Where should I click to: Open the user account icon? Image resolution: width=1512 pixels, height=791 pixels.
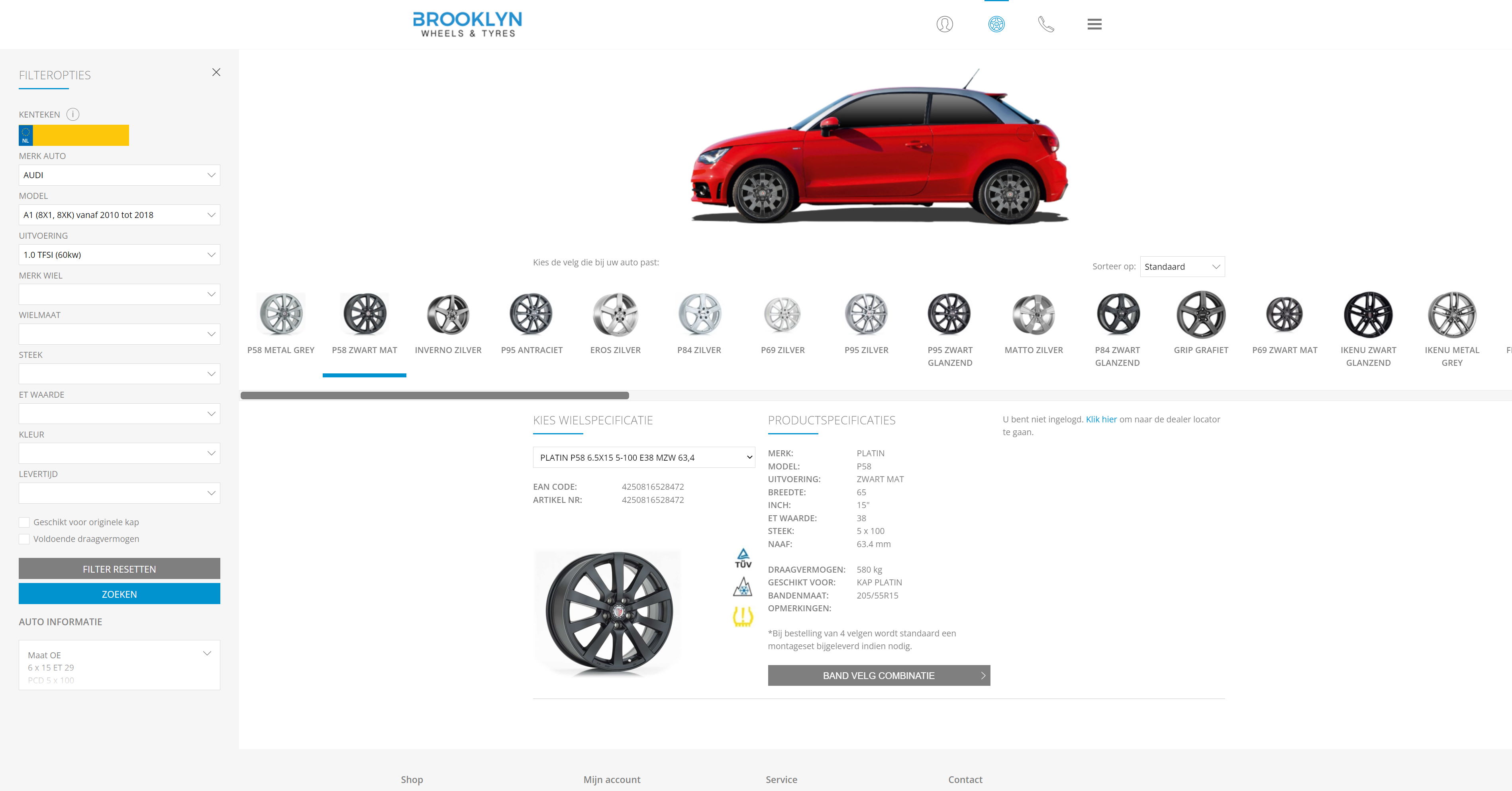tap(944, 24)
